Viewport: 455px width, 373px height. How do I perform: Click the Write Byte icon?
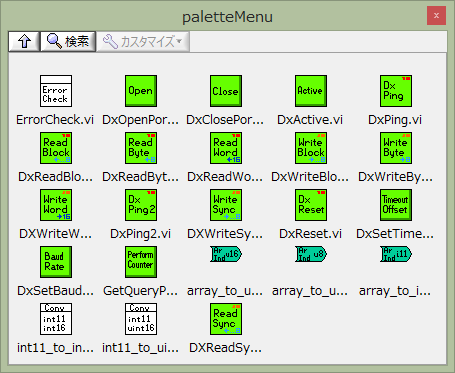click(x=396, y=148)
